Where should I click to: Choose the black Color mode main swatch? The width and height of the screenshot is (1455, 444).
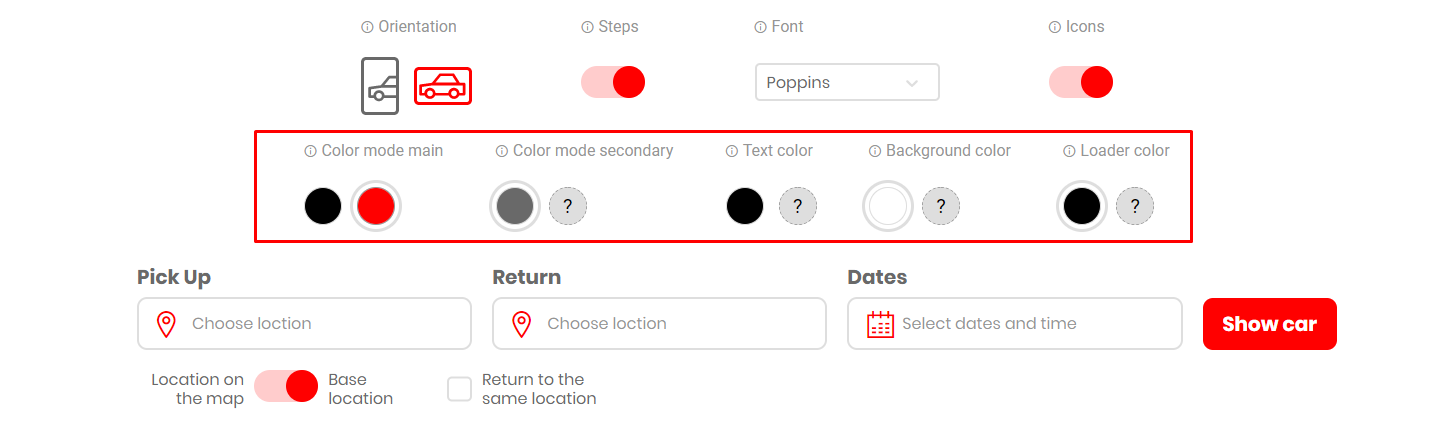tap(323, 207)
